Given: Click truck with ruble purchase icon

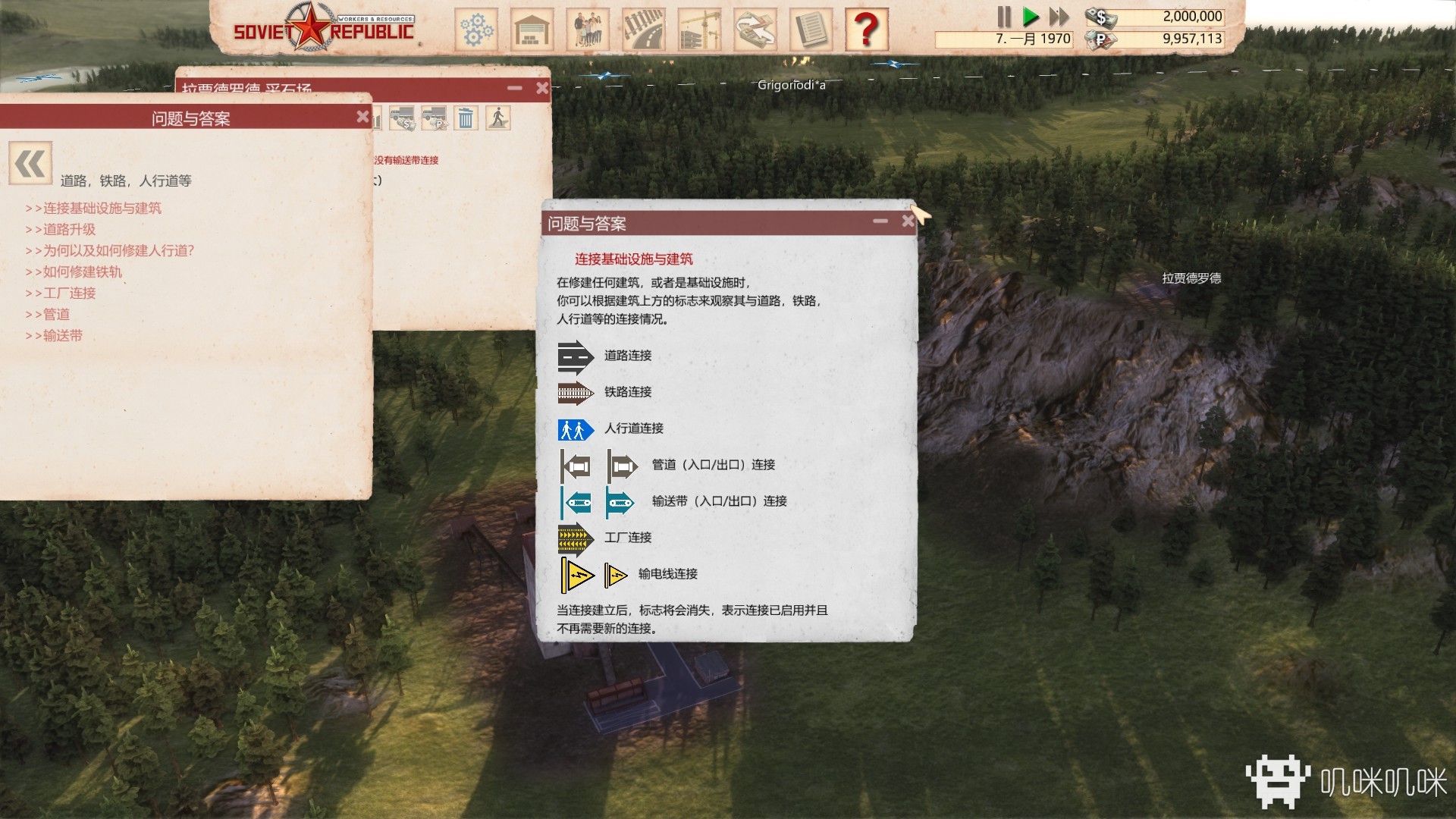Looking at the screenshot, I should coord(435,118).
